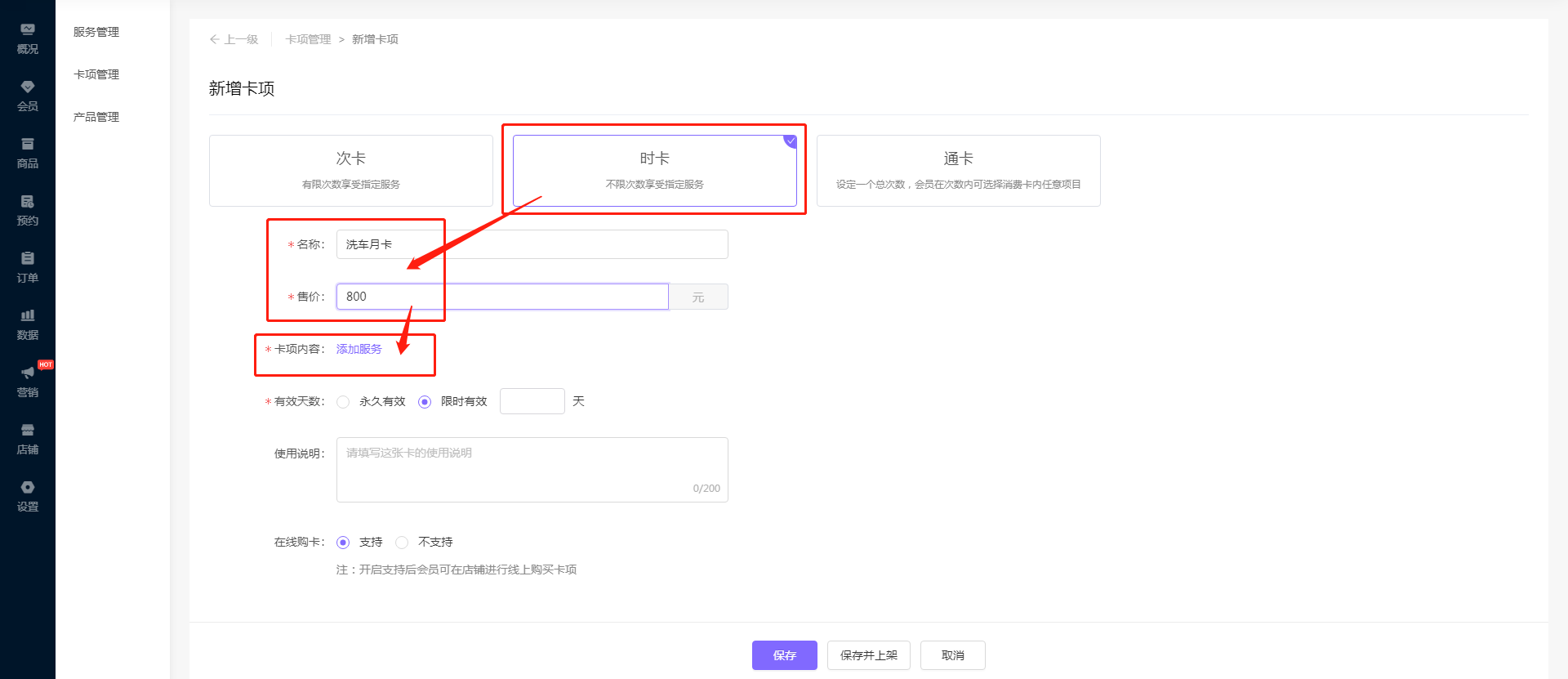Click the 添加服务 link

point(359,349)
